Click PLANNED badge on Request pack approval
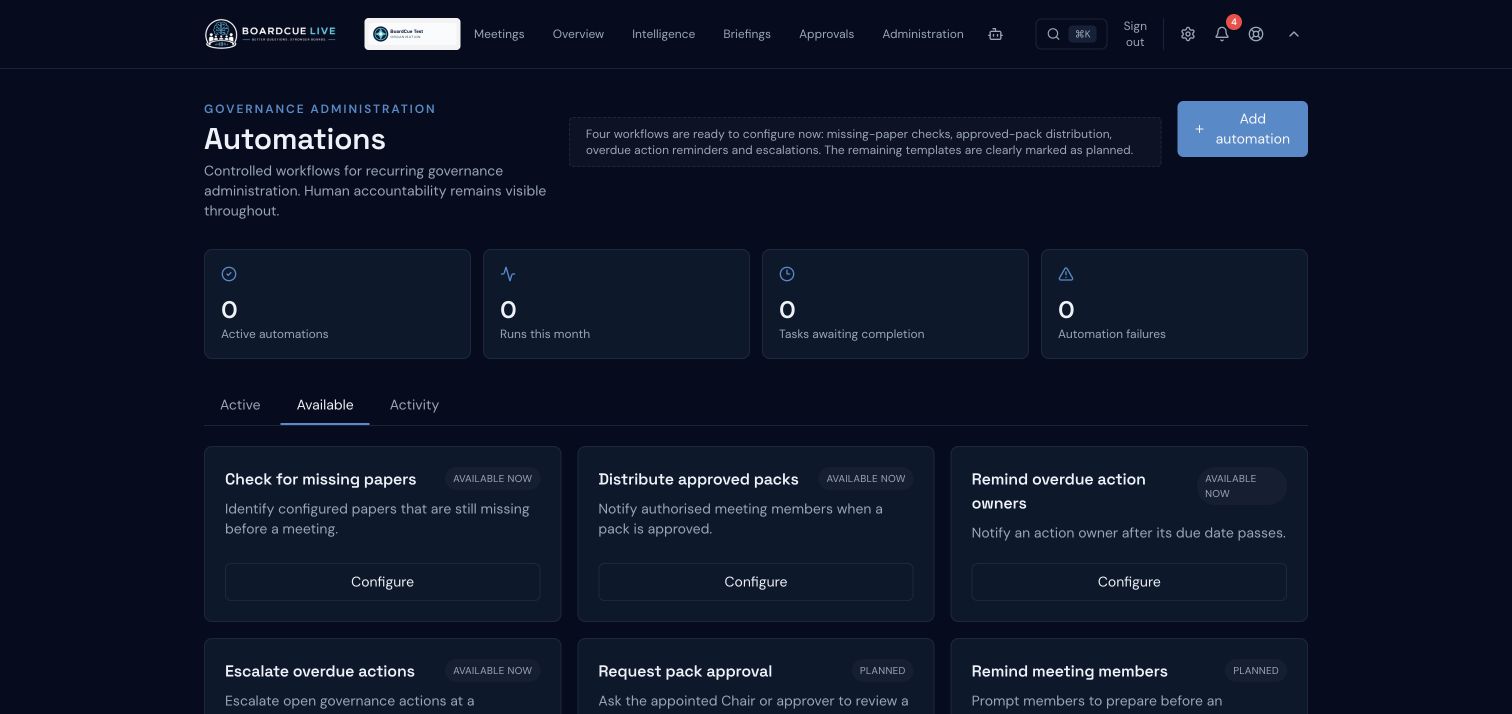 tap(883, 671)
